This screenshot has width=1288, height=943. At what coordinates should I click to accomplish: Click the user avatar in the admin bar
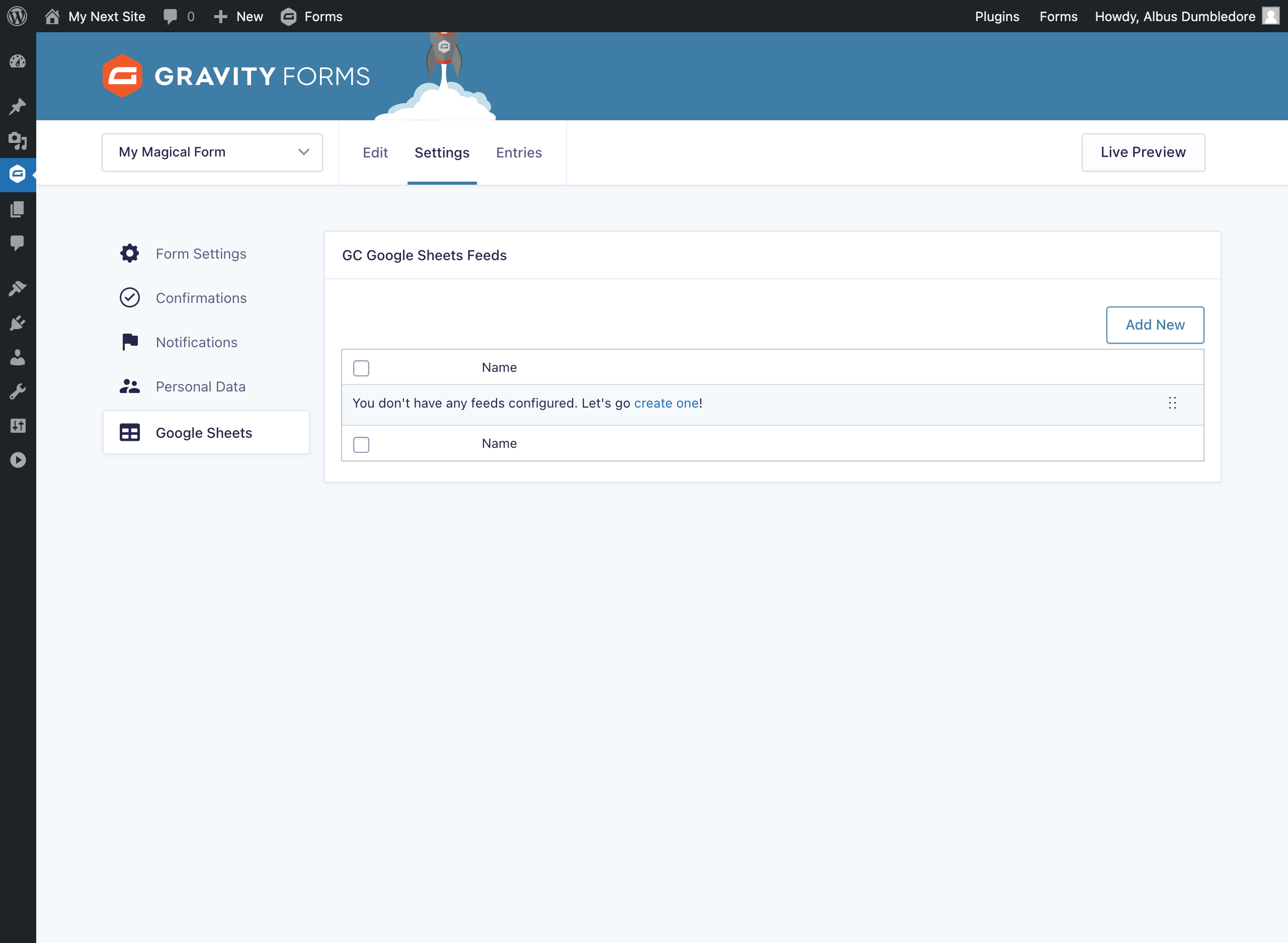tap(1270, 16)
